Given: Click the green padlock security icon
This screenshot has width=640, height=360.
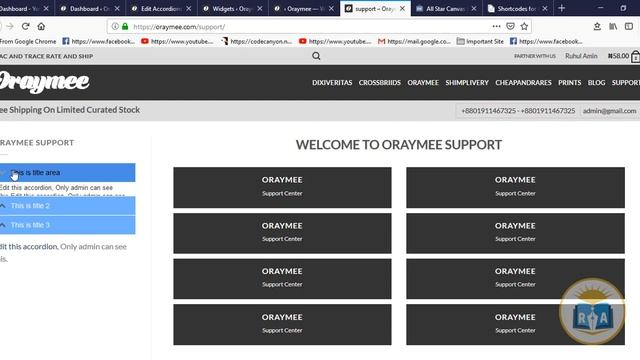Looking at the screenshot, I should point(125,27).
